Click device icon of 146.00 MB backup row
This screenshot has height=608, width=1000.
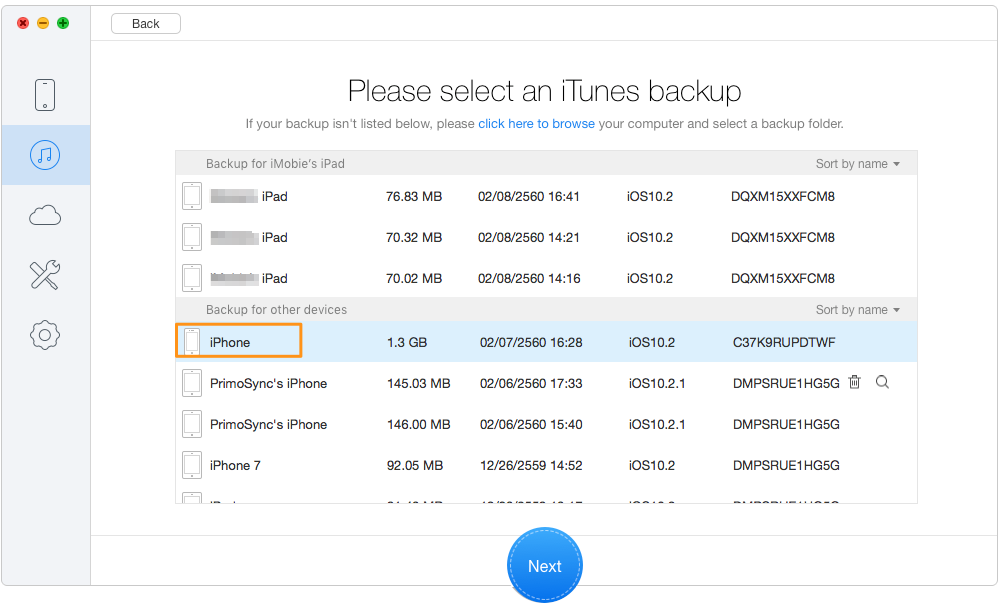coord(192,424)
